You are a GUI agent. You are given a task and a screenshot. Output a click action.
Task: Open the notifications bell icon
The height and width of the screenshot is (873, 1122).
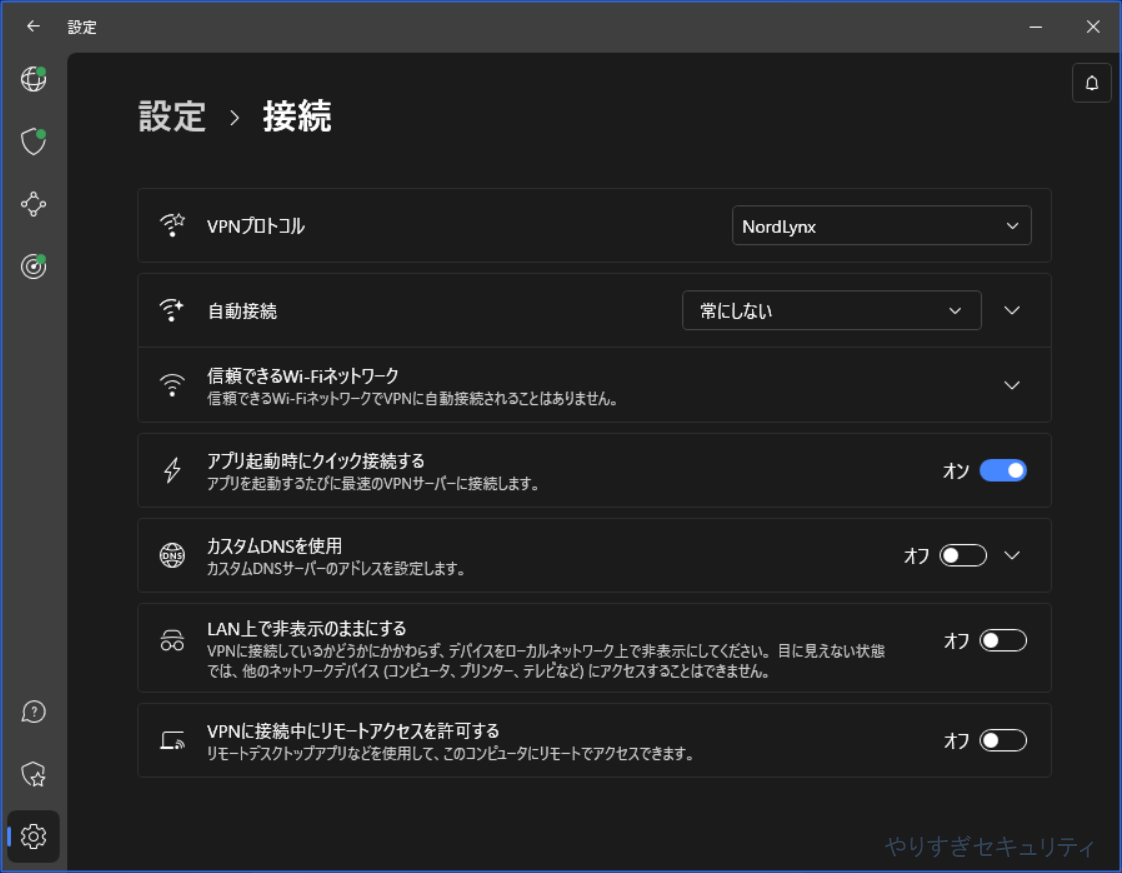click(x=1091, y=83)
